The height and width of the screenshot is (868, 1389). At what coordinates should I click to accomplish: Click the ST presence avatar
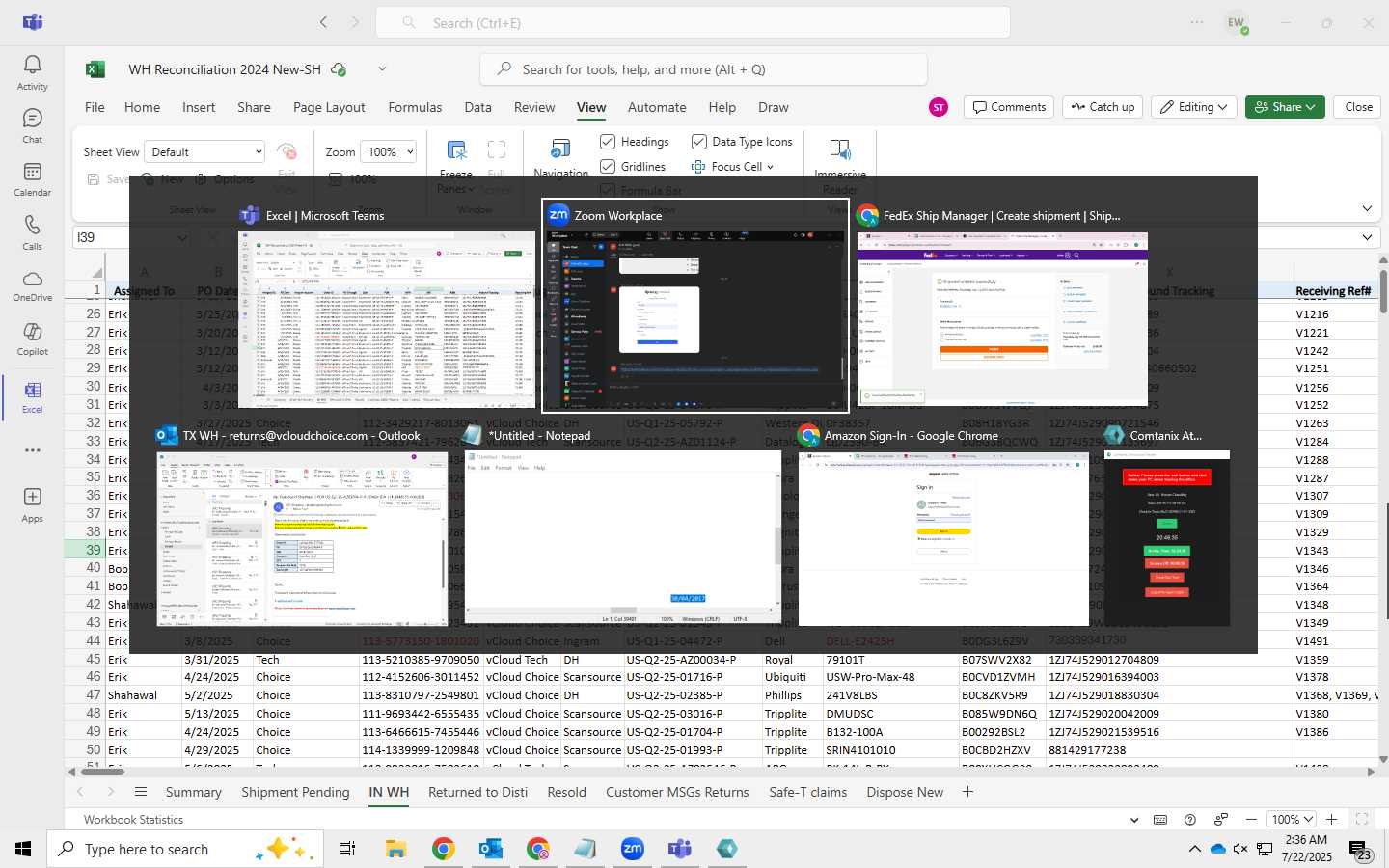pyautogui.click(x=938, y=107)
